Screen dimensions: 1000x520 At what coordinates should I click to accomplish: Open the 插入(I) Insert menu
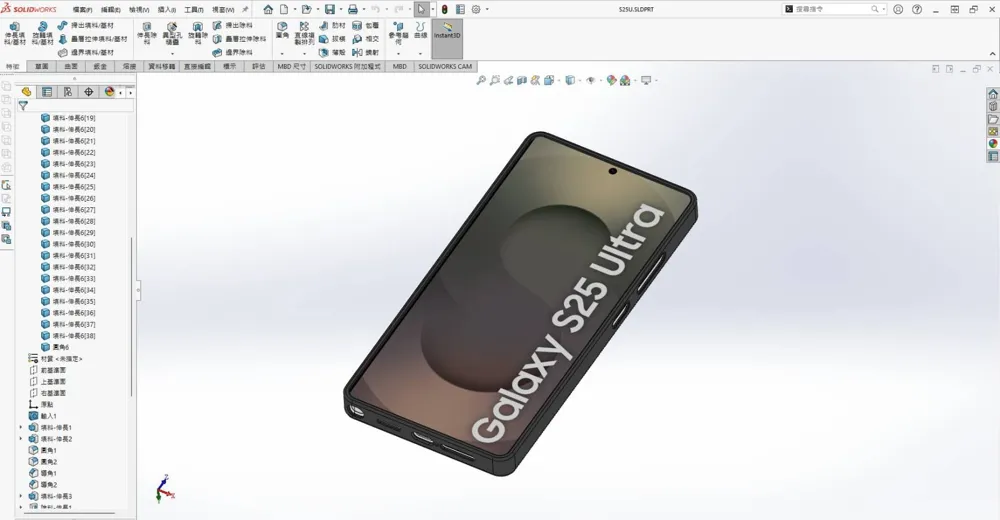[166, 10]
